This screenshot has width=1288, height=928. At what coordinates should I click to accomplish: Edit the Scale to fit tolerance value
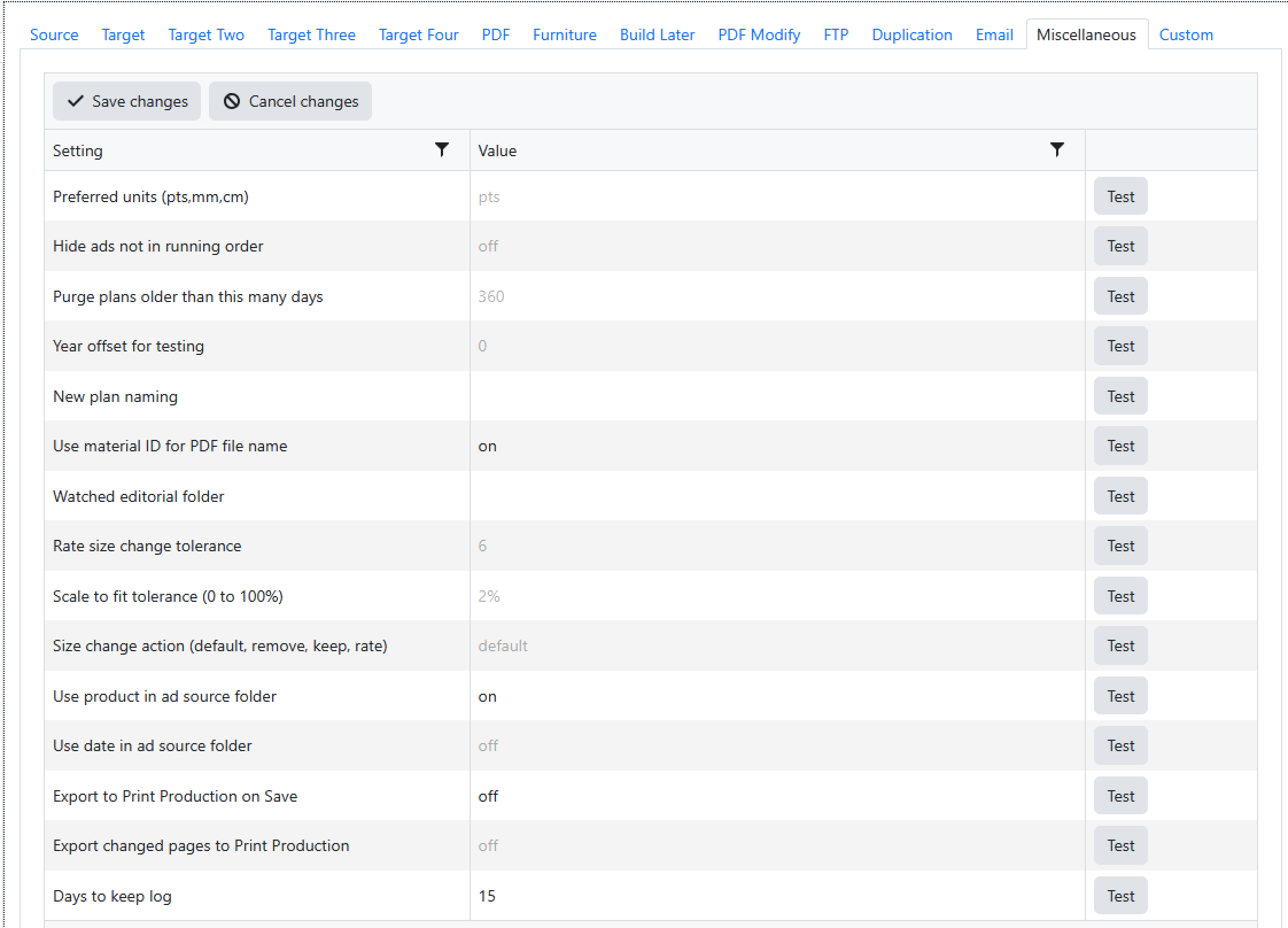point(777,596)
